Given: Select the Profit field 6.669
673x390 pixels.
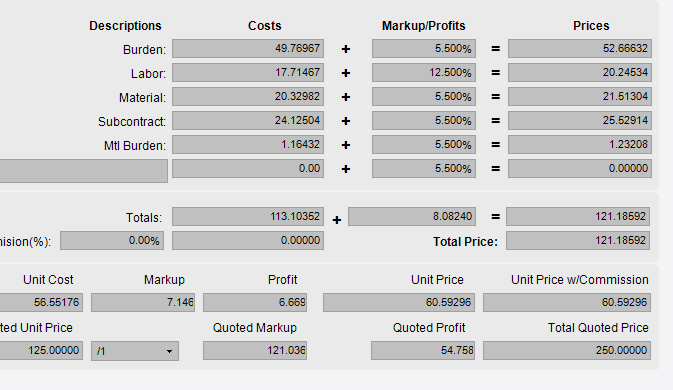Looking at the screenshot, I should pos(255,302).
